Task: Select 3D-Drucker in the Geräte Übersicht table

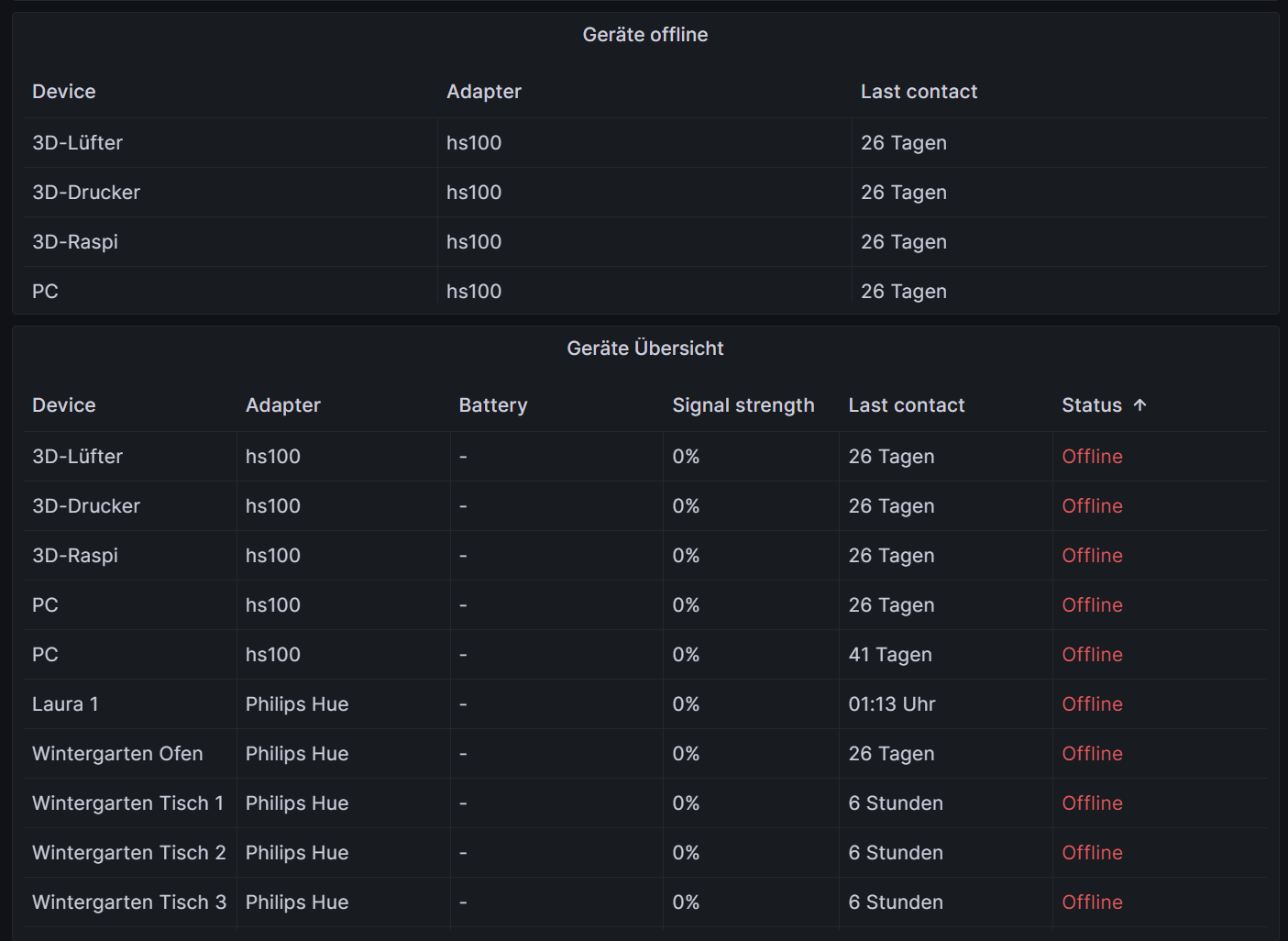Action: click(86, 506)
